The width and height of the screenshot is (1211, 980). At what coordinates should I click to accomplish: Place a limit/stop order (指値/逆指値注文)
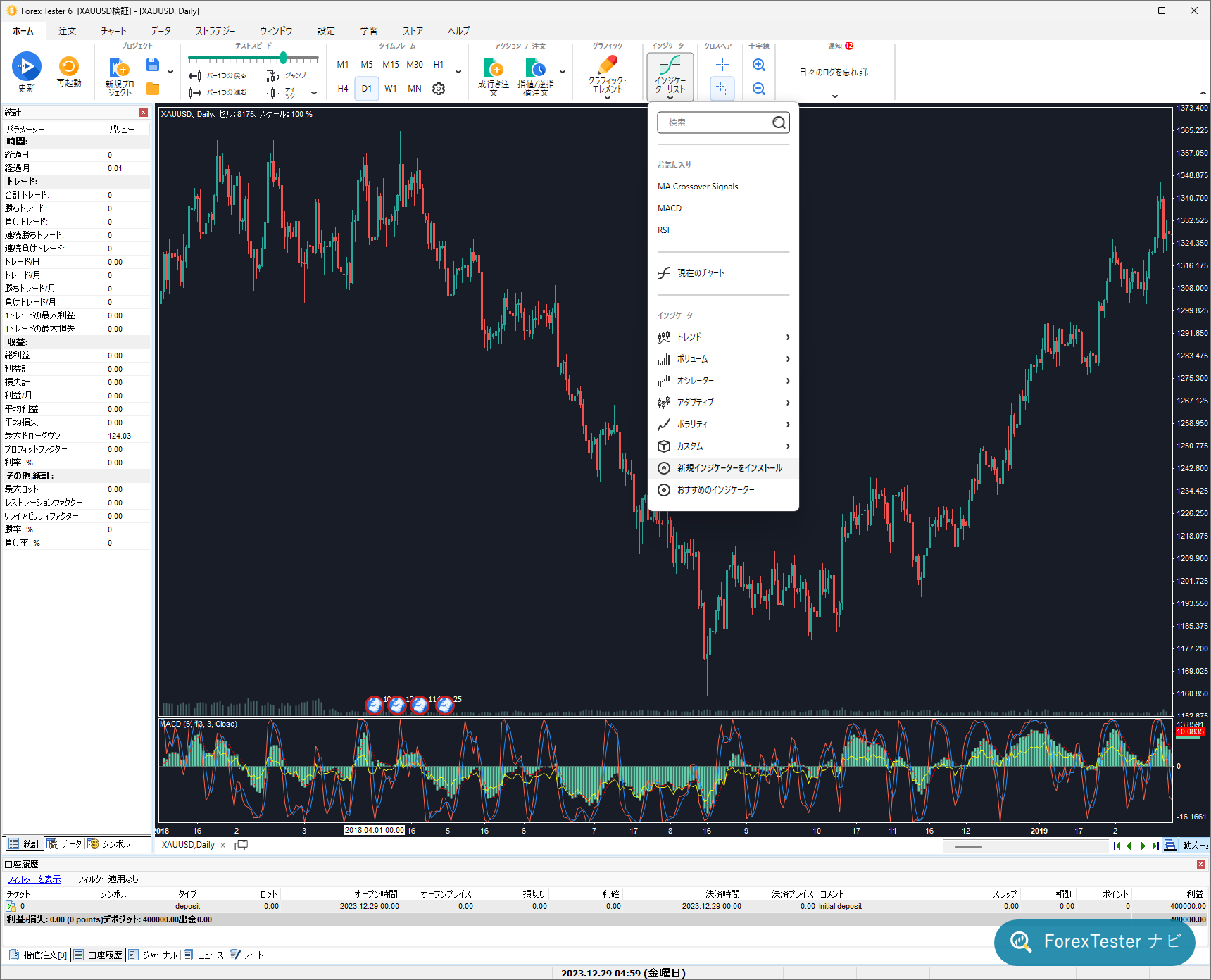[536, 76]
